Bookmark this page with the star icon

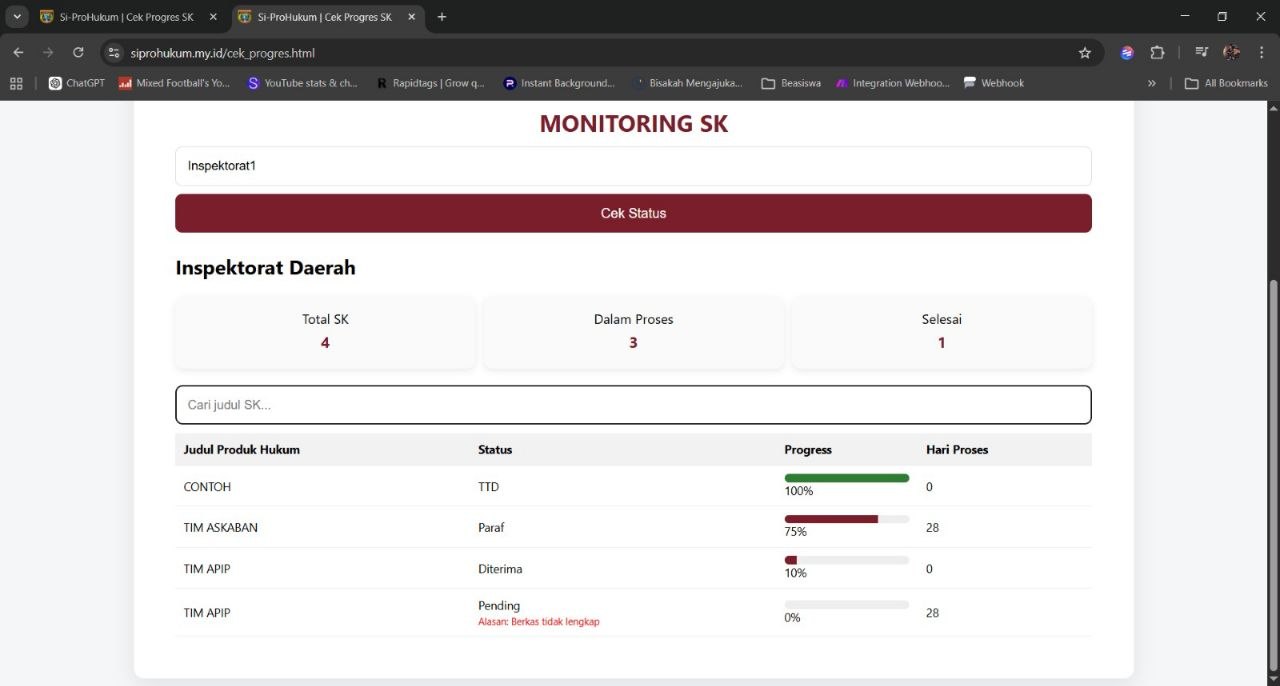(x=1085, y=52)
